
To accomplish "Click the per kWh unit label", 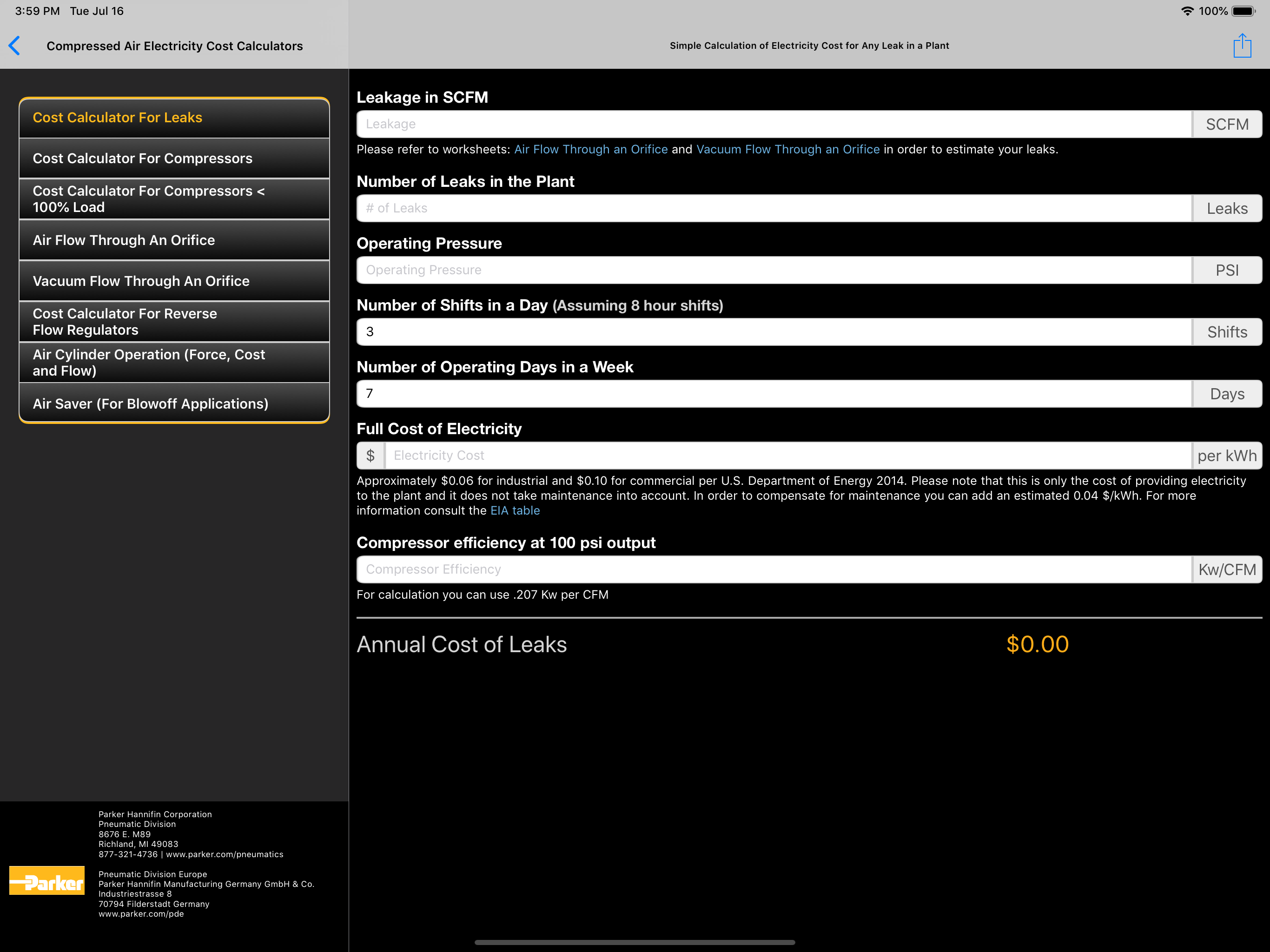I will [1227, 456].
